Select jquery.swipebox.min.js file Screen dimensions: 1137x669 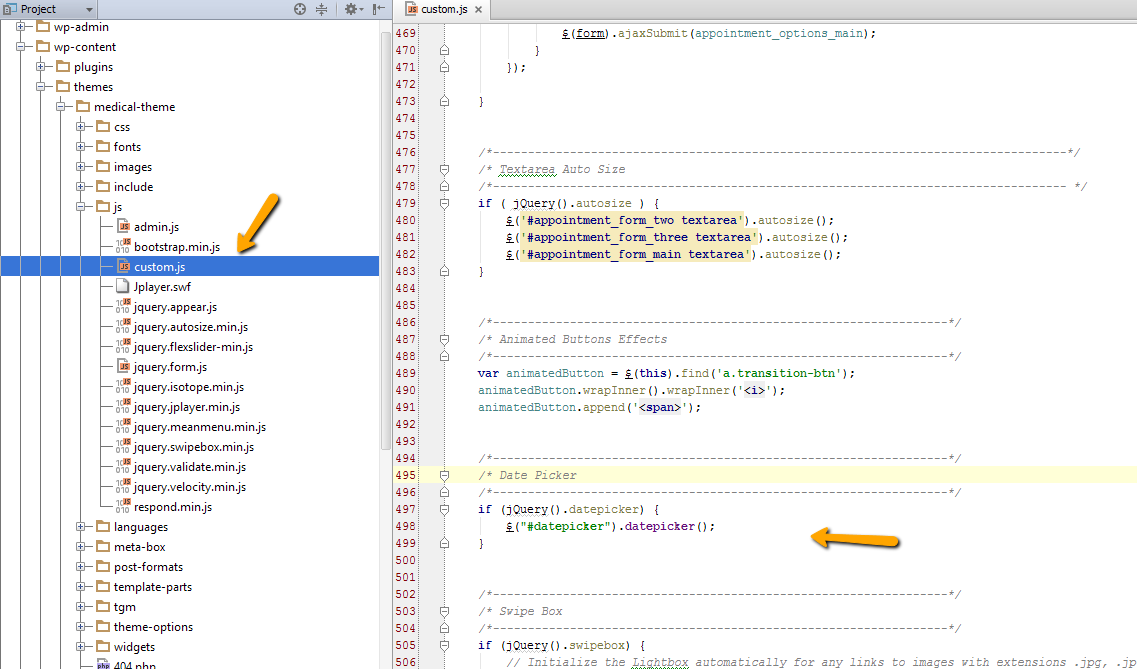194,446
